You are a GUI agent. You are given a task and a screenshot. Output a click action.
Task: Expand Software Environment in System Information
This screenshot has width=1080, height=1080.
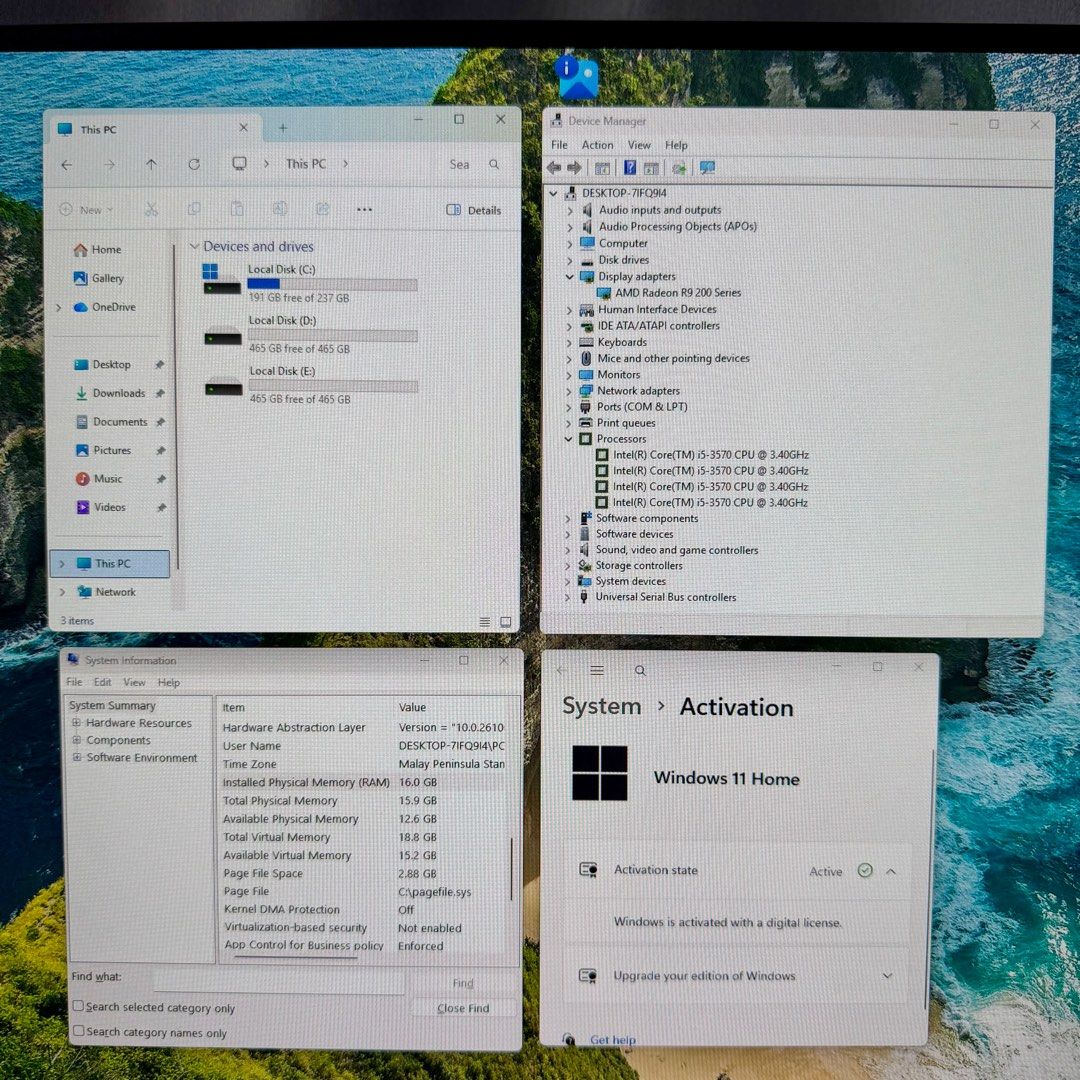click(76, 757)
